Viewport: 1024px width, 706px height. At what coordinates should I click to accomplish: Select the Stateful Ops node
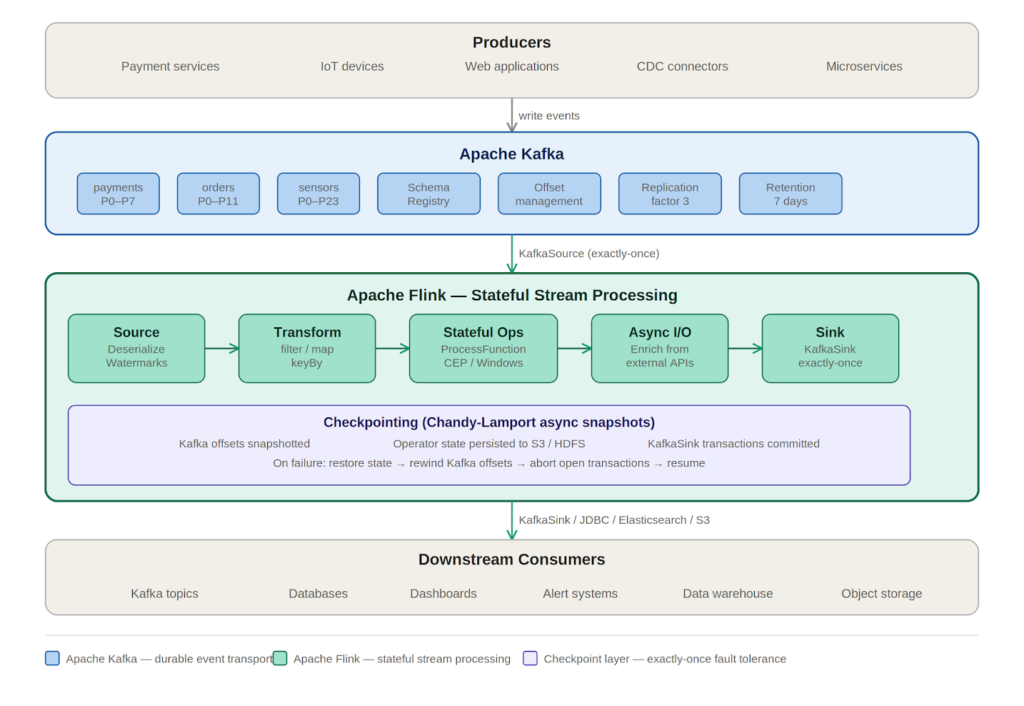483,348
